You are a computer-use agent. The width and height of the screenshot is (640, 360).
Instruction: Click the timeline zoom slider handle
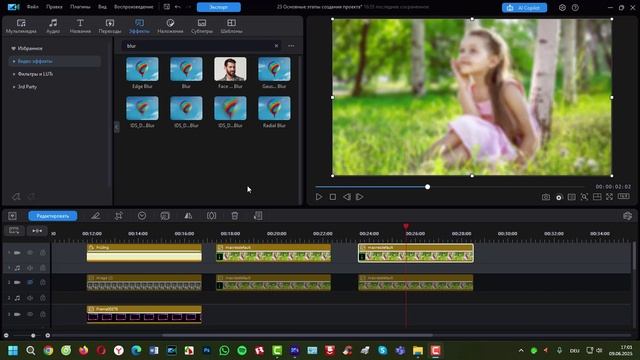(x=33, y=336)
